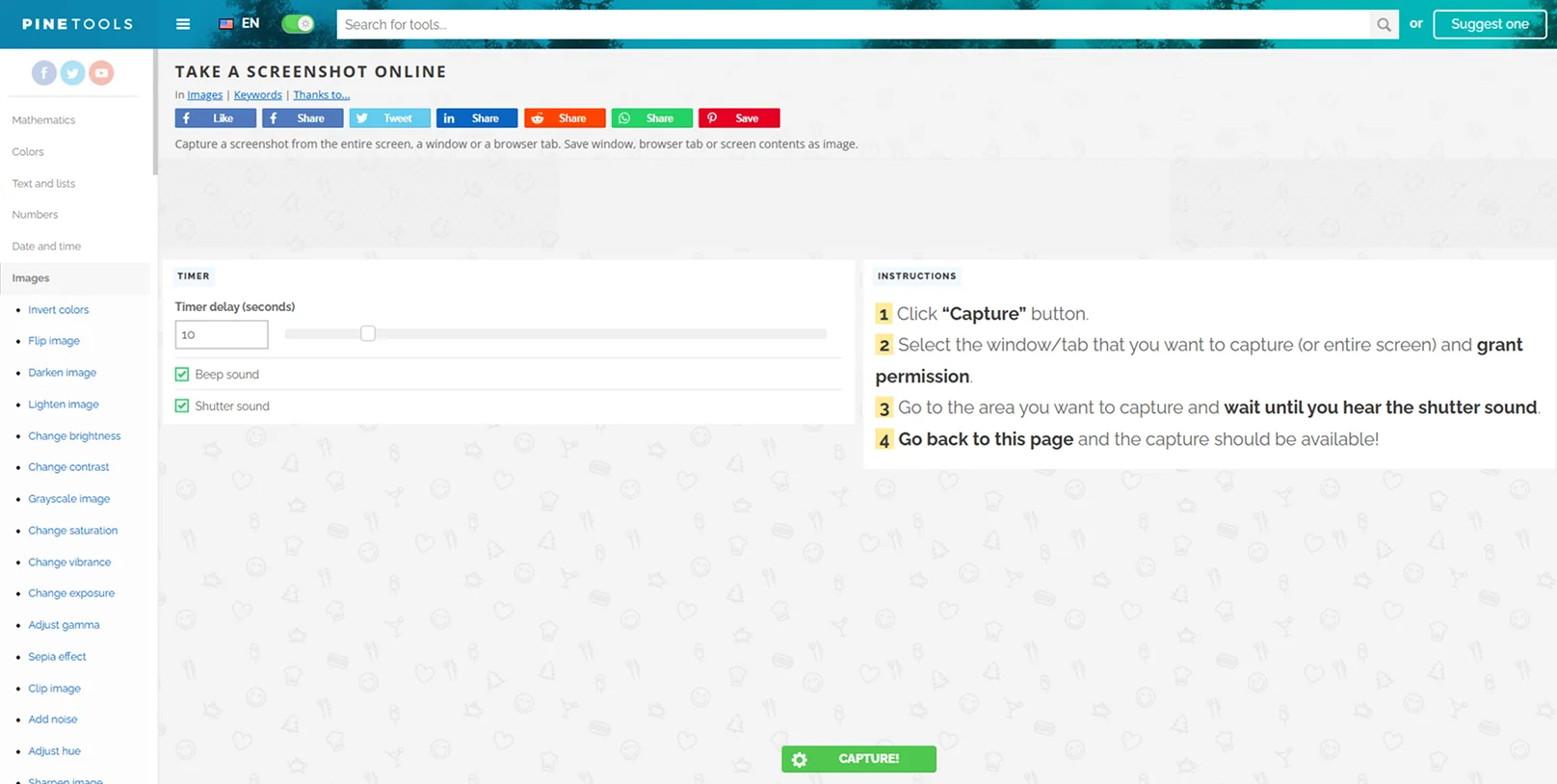Expand the Numbers category
The image size is (1557, 784).
click(x=35, y=215)
